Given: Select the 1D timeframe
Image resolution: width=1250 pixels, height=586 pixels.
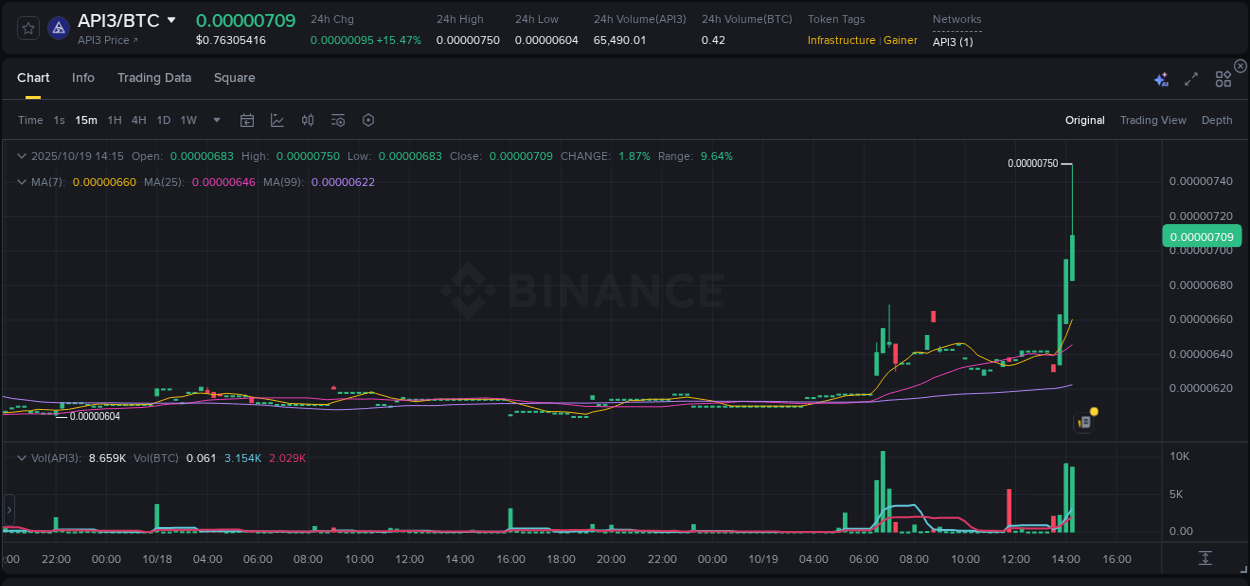Looking at the screenshot, I should click(163, 119).
